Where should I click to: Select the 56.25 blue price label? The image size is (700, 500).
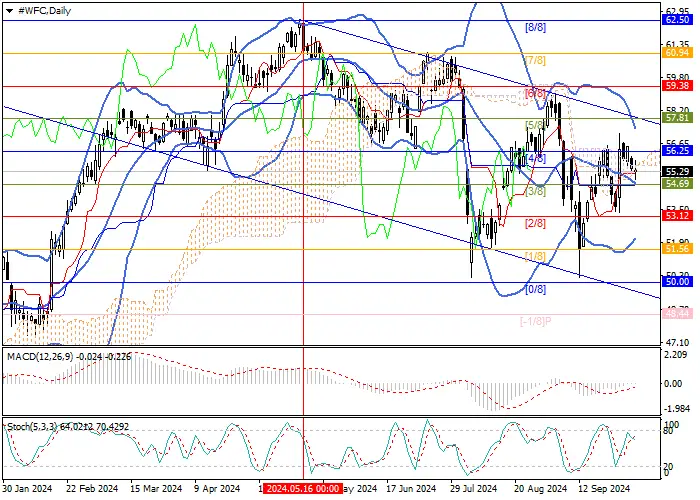tap(677, 151)
